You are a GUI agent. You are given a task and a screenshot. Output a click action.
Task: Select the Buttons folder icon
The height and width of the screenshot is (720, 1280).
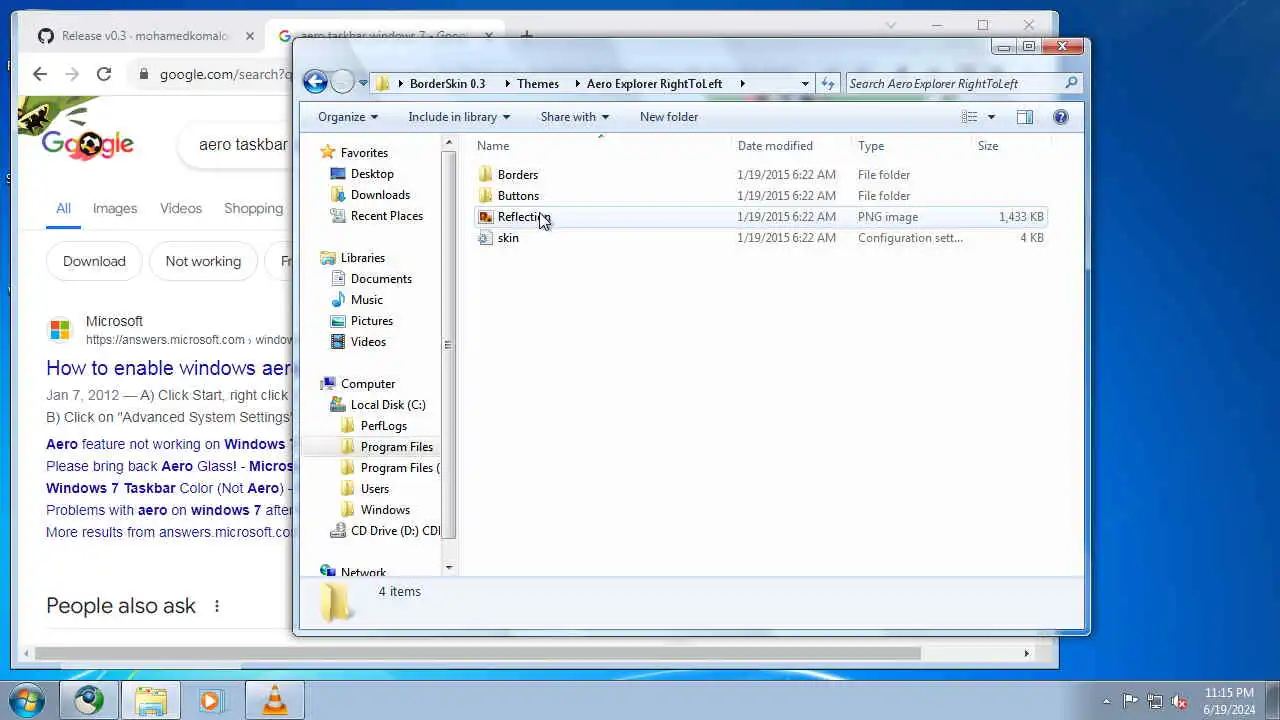[x=486, y=196]
